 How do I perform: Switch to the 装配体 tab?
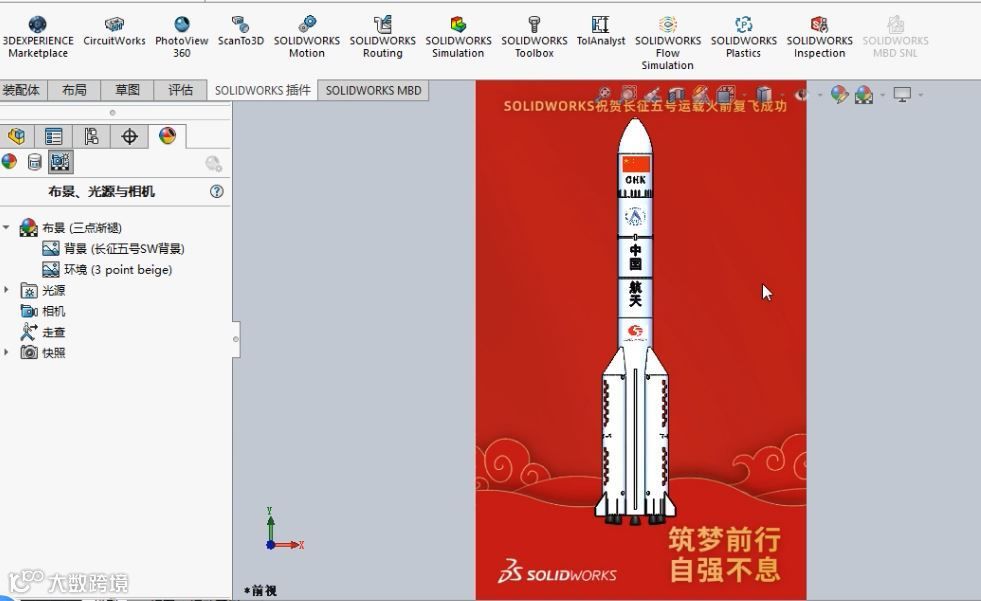pyautogui.click(x=23, y=90)
